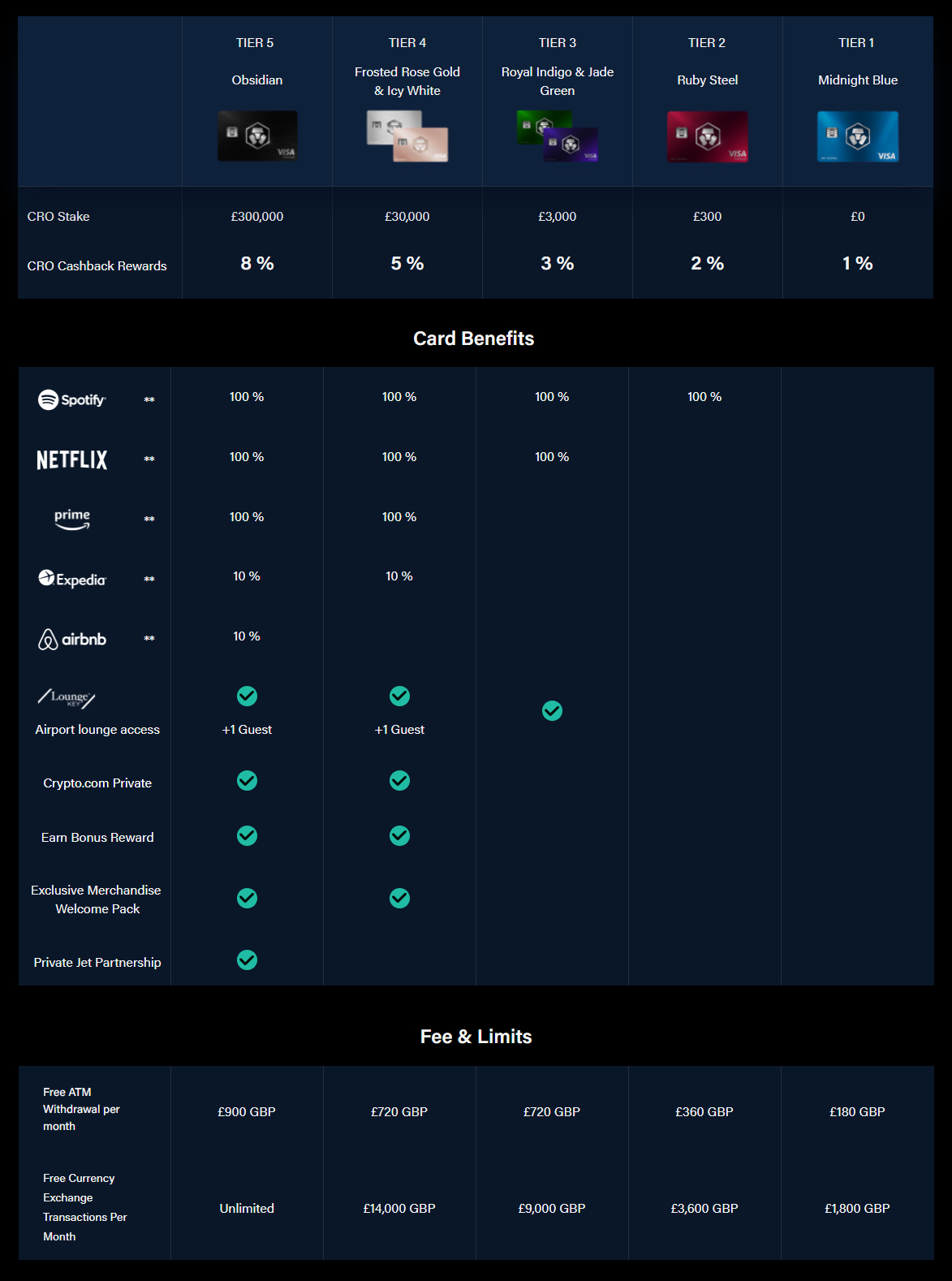Click the £9,000 GBP exchange limit
The height and width of the screenshot is (1281, 952).
point(552,1209)
